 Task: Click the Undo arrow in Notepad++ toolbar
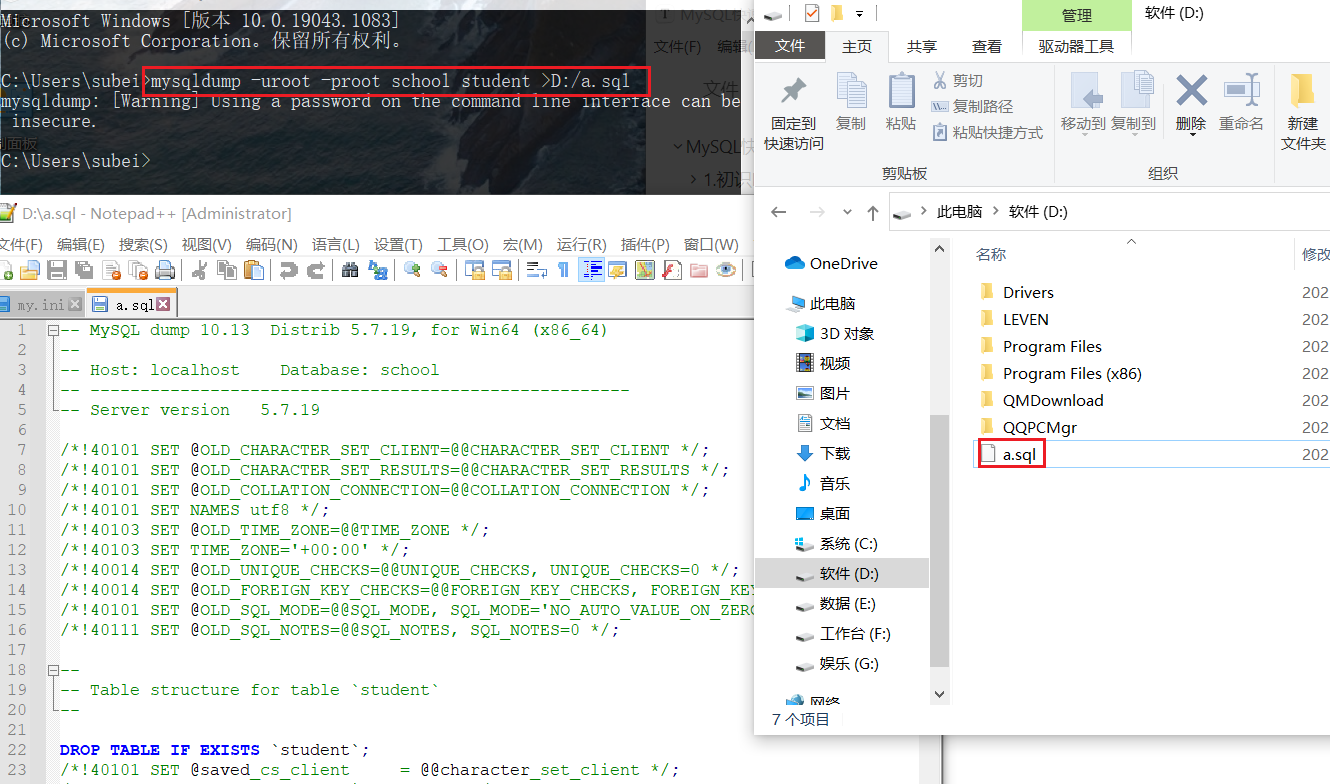click(288, 270)
